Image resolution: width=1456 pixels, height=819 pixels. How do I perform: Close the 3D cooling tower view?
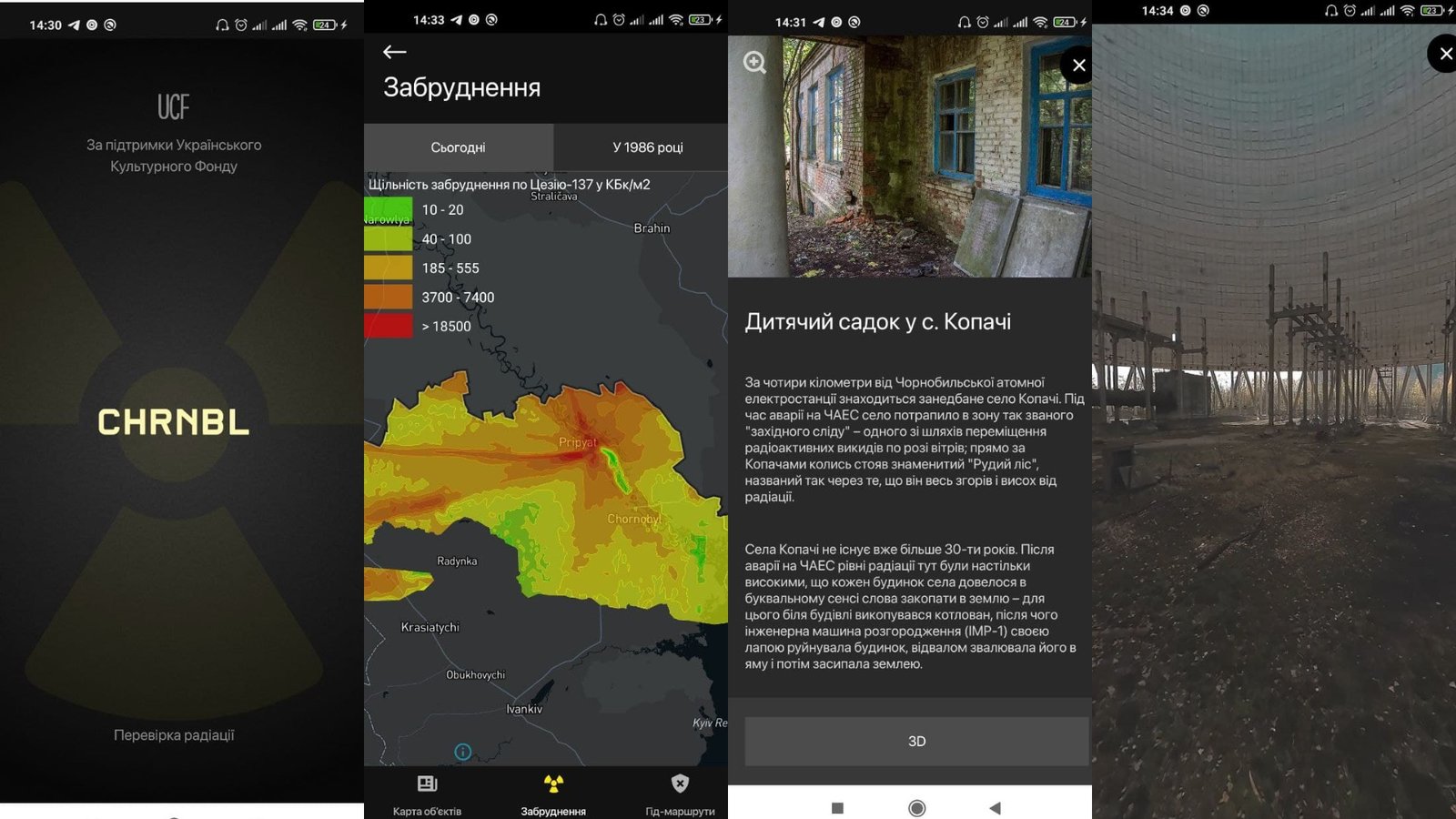click(x=1444, y=55)
